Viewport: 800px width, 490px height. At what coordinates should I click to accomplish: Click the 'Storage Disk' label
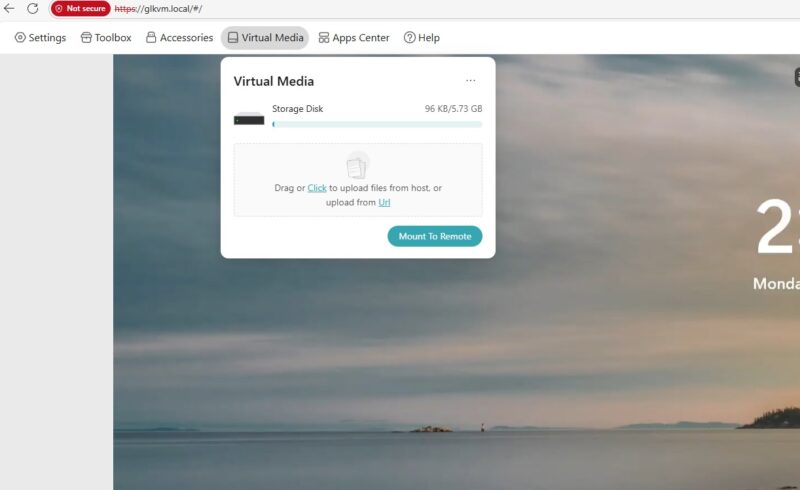pos(297,109)
